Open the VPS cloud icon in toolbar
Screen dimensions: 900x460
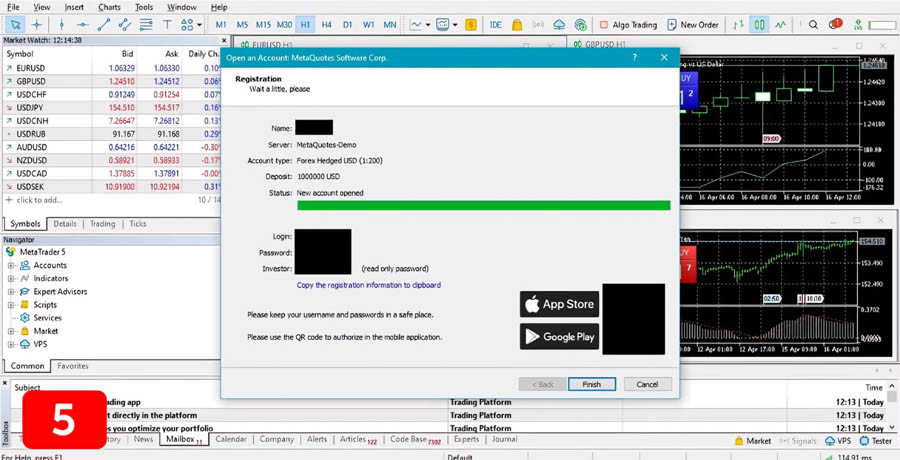coord(560,25)
